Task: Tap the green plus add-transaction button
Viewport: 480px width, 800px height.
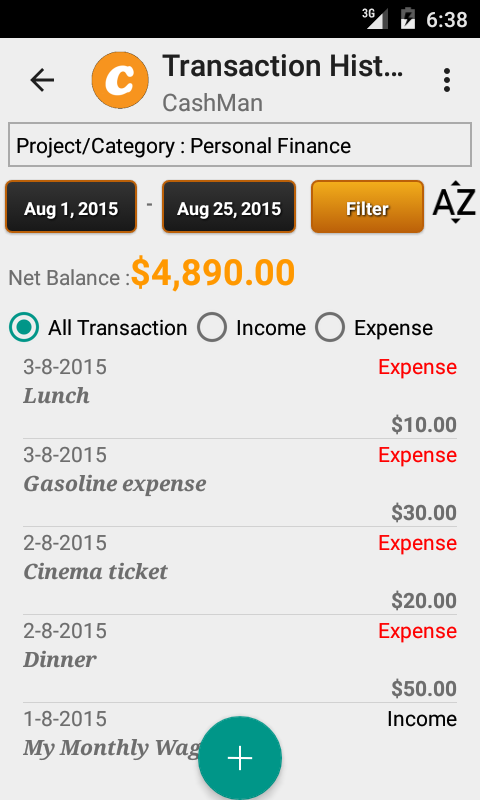Action: point(240,758)
